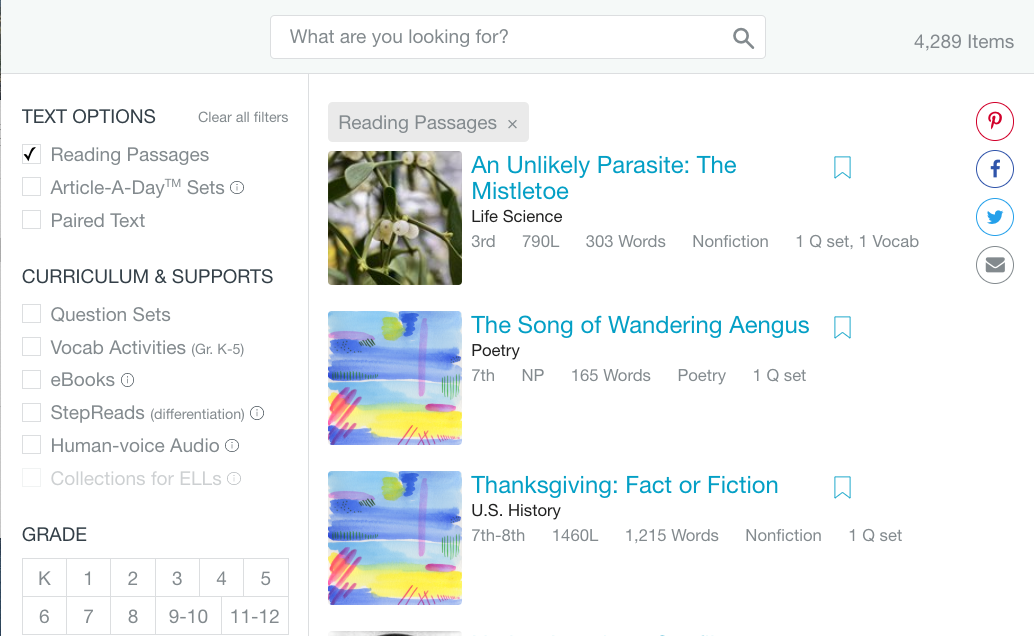Image resolution: width=1034 pixels, height=636 pixels.
Task: Tick the Human-voice Audio checkbox
Action: [x=32, y=445]
